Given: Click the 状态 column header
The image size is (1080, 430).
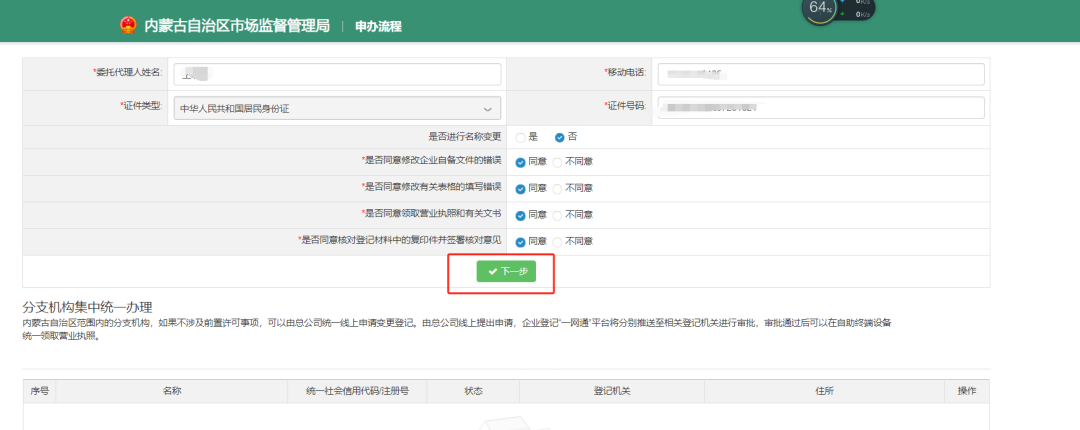Looking at the screenshot, I should tap(473, 391).
